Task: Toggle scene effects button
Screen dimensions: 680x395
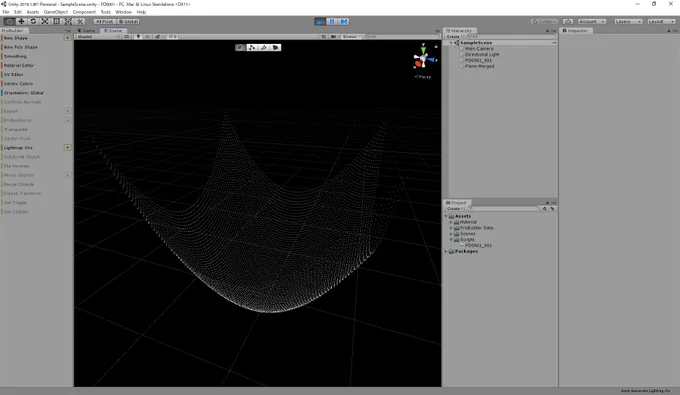Action: (159, 37)
